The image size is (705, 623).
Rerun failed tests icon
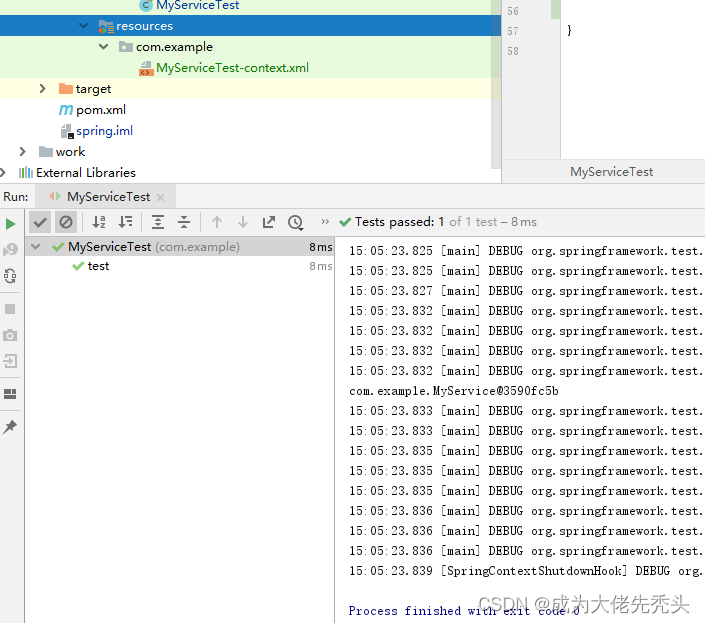(10, 249)
